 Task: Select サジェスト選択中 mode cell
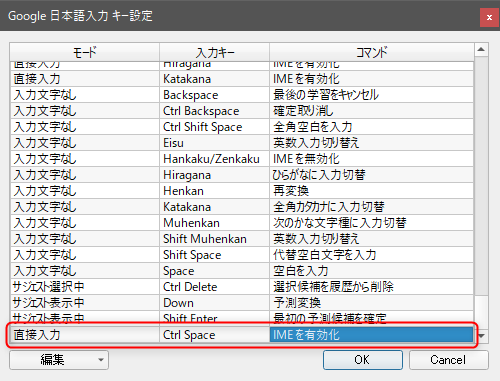pos(85,287)
